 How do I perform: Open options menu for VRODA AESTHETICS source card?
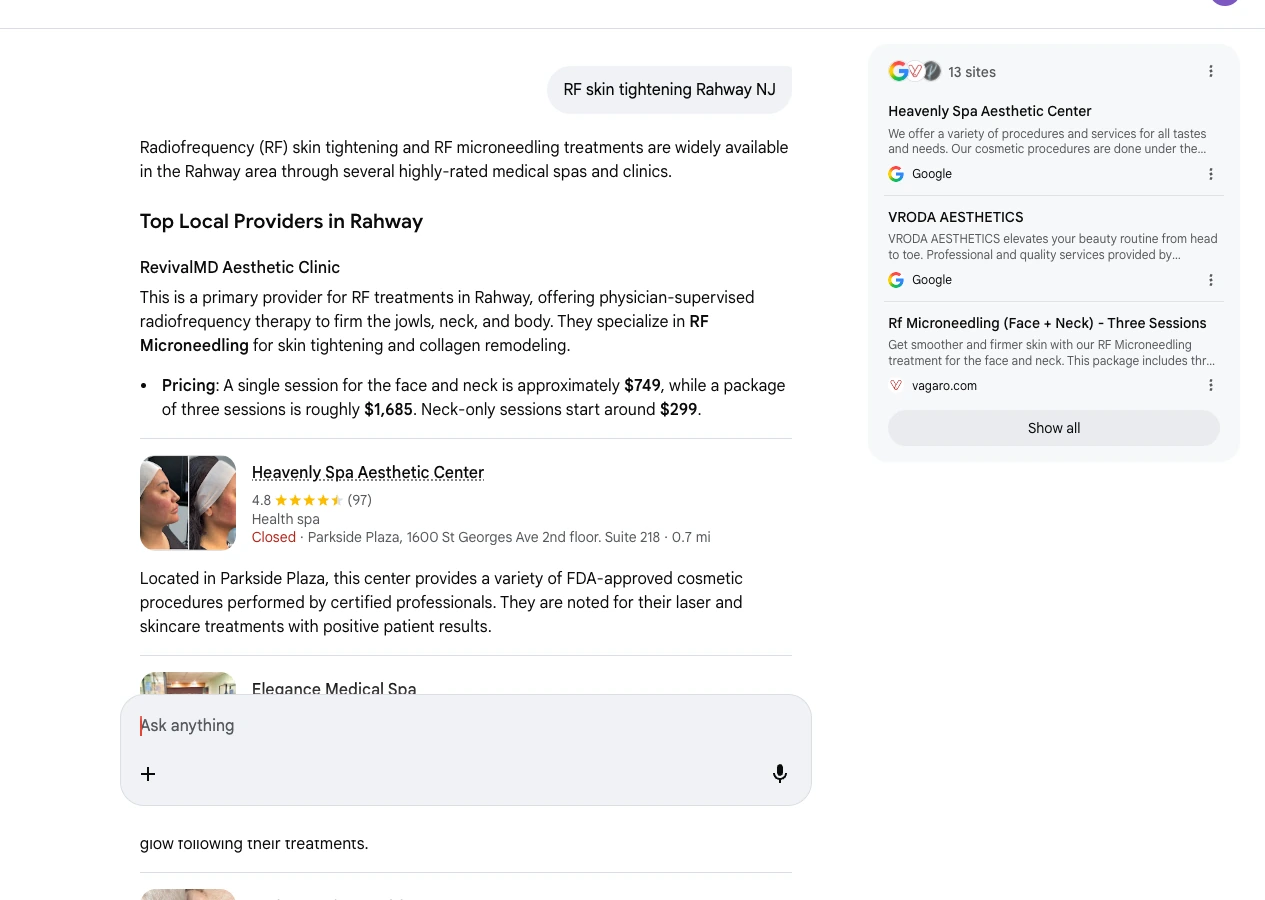click(1210, 280)
